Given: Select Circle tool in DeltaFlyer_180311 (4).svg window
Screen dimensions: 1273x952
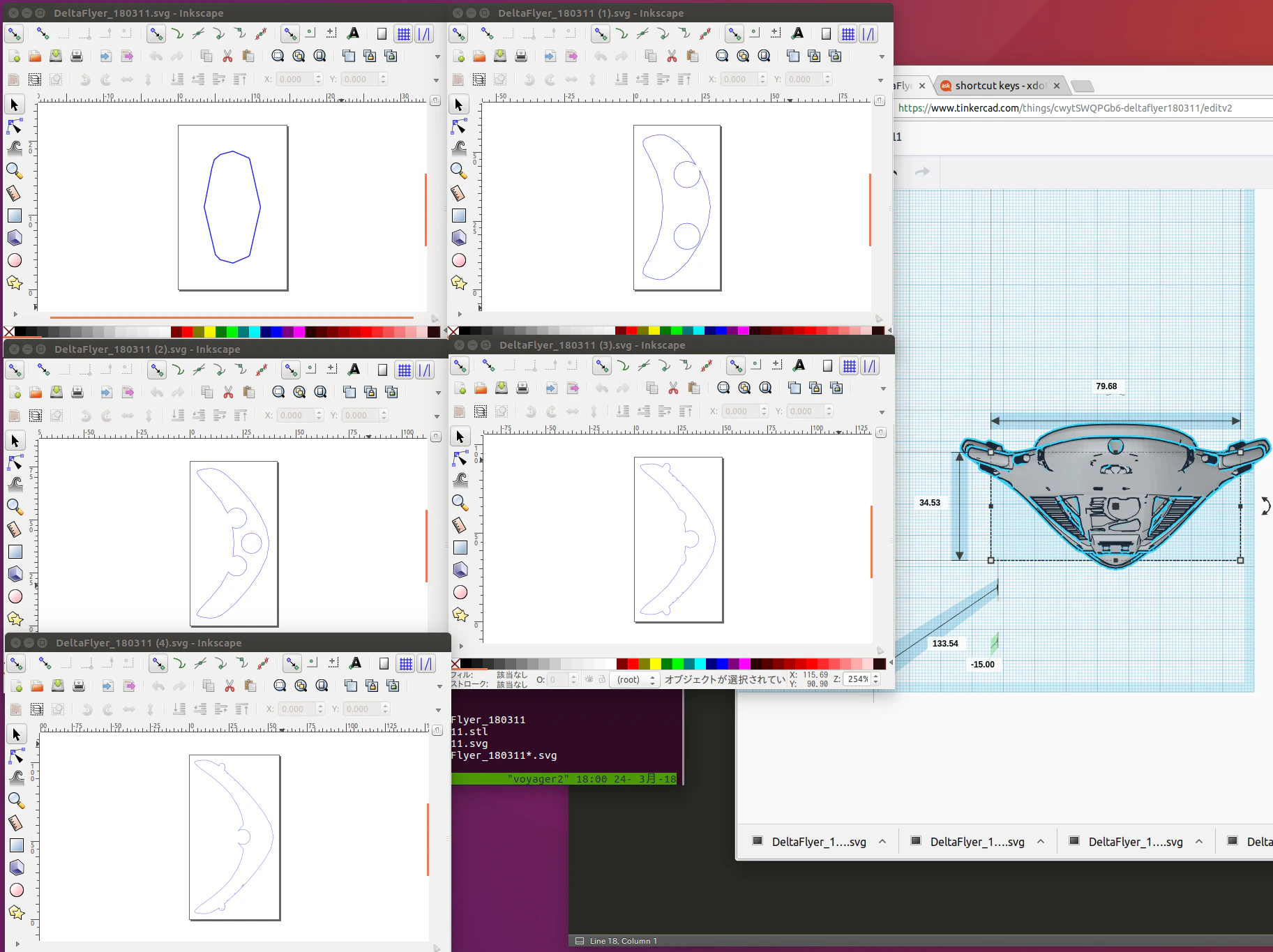Looking at the screenshot, I should point(17,890).
